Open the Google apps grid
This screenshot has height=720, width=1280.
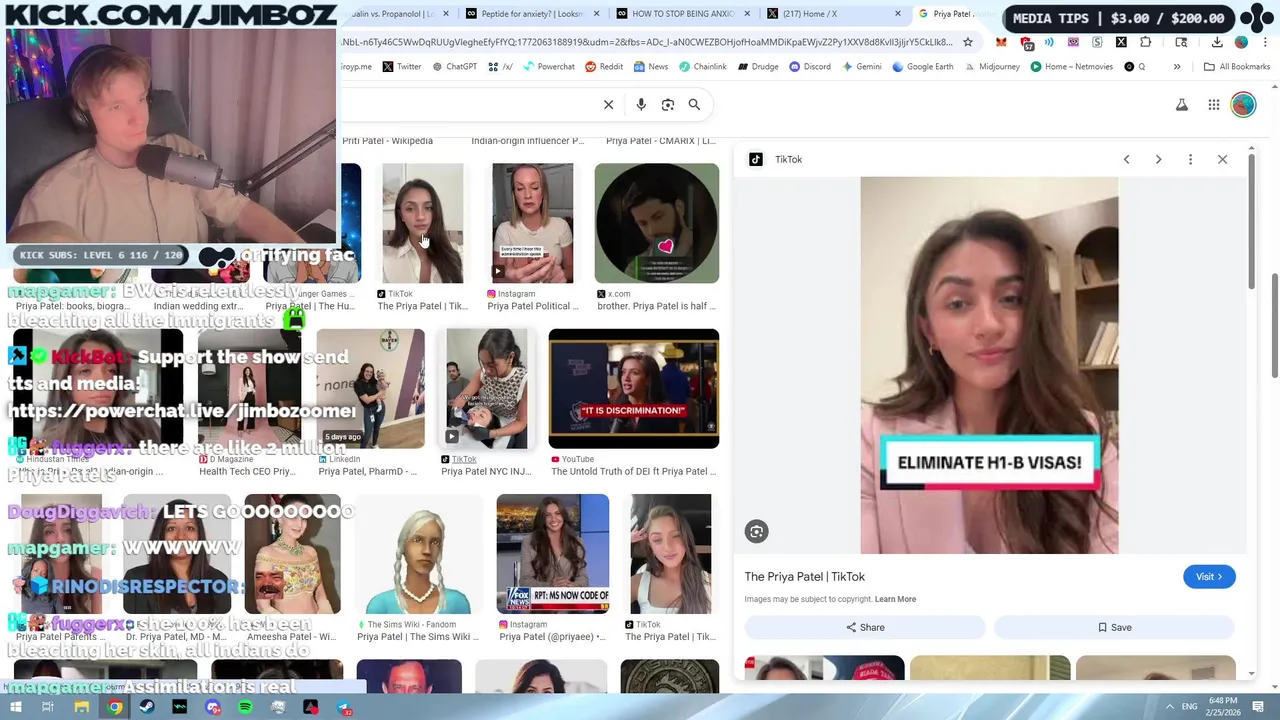click(1213, 105)
